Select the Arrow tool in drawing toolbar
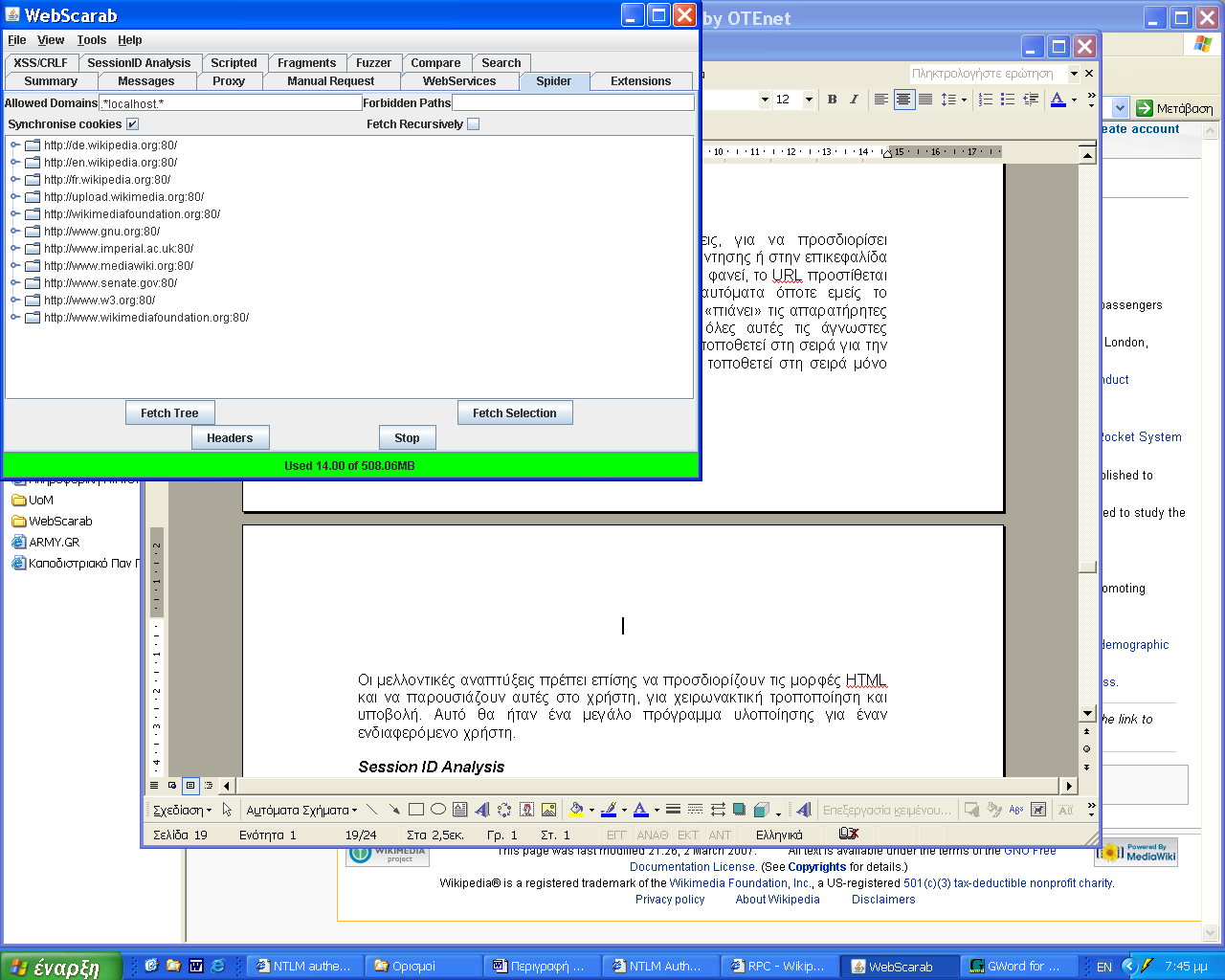 click(x=393, y=810)
